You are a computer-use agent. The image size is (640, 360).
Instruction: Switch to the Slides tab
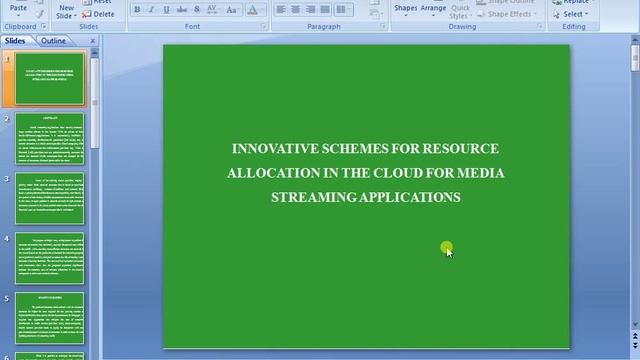pos(15,41)
